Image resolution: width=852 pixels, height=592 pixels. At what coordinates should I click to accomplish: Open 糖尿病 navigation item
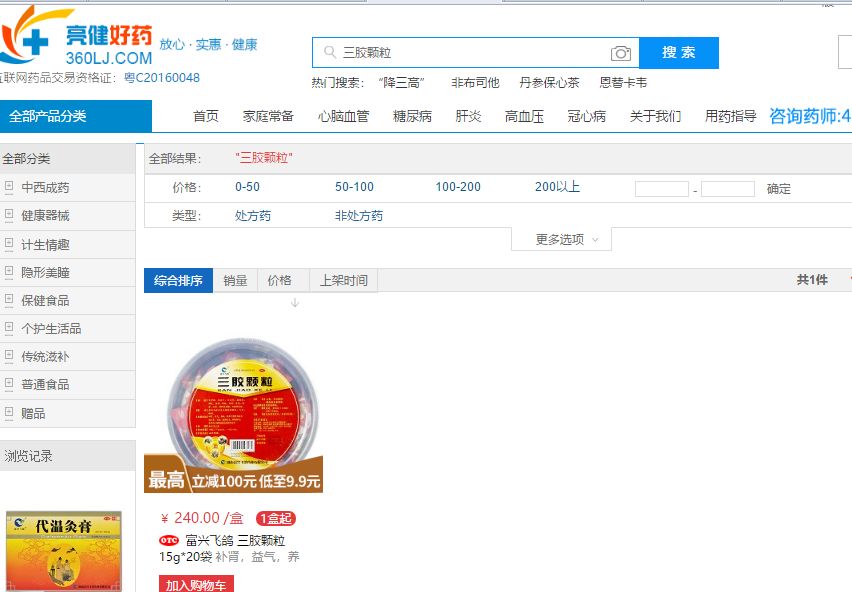click(x=412, y=116)
